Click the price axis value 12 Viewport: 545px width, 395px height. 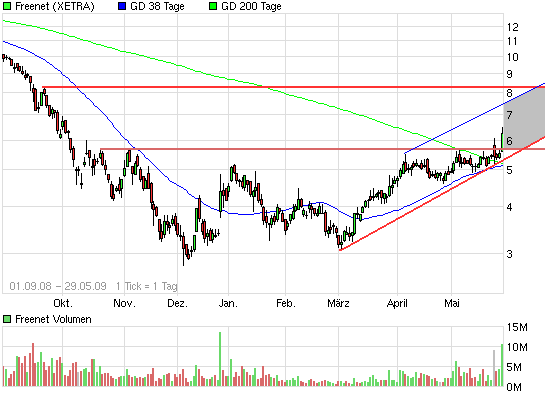pyautogui.click(x=512, y=27)
